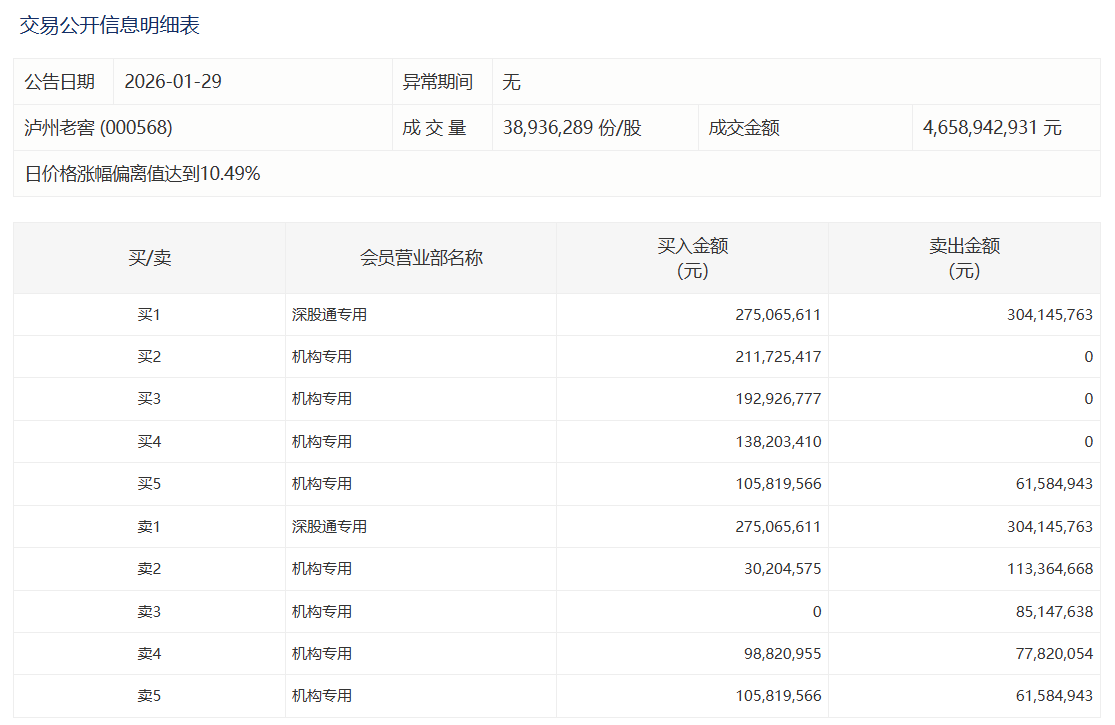Viewport: 1115px width, 725px height.
Task: Click the 买1 row label
Action: tap(149, 315)
